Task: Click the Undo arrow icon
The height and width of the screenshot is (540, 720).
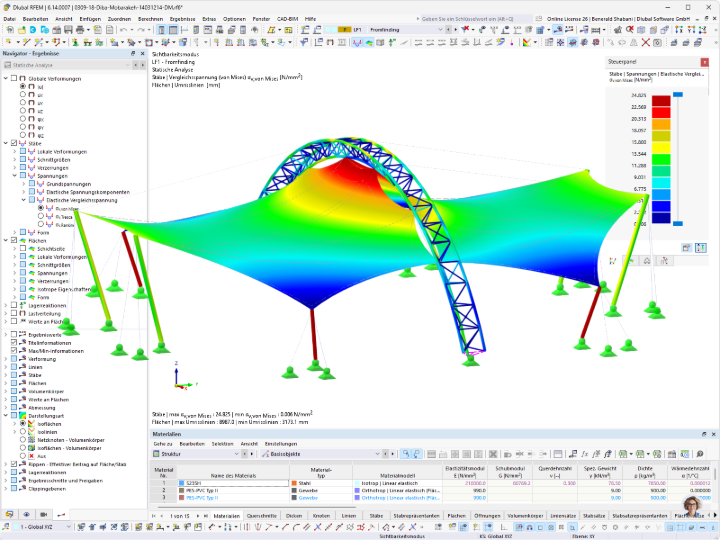Action: coord(124,30)
